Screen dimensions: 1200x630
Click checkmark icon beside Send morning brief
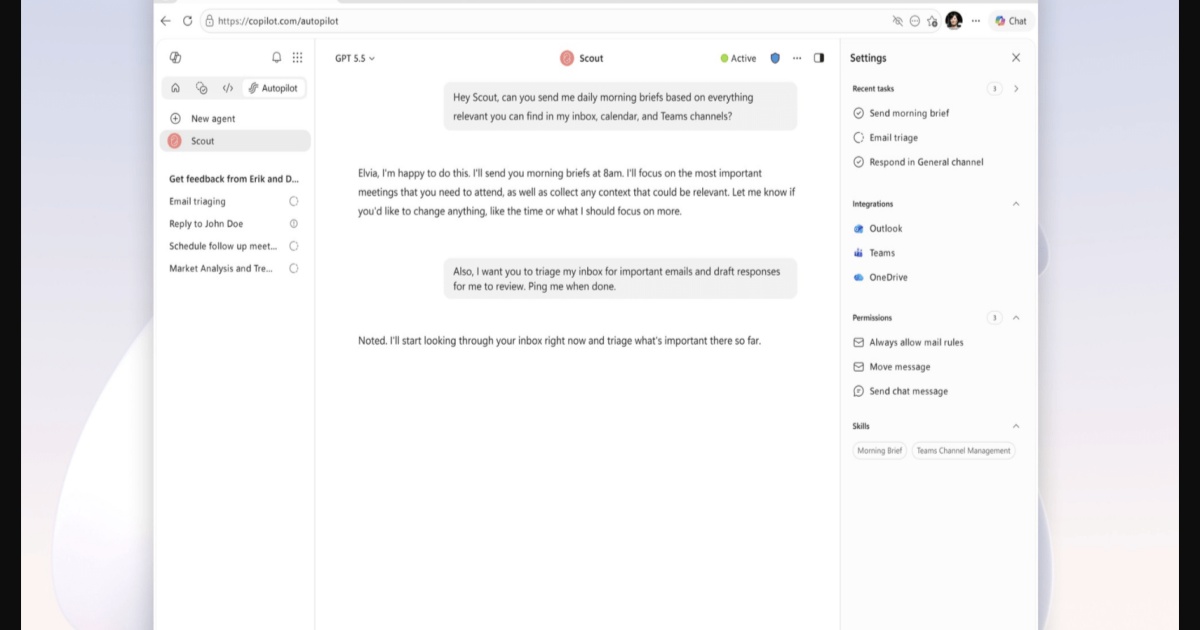pos(858,113)
